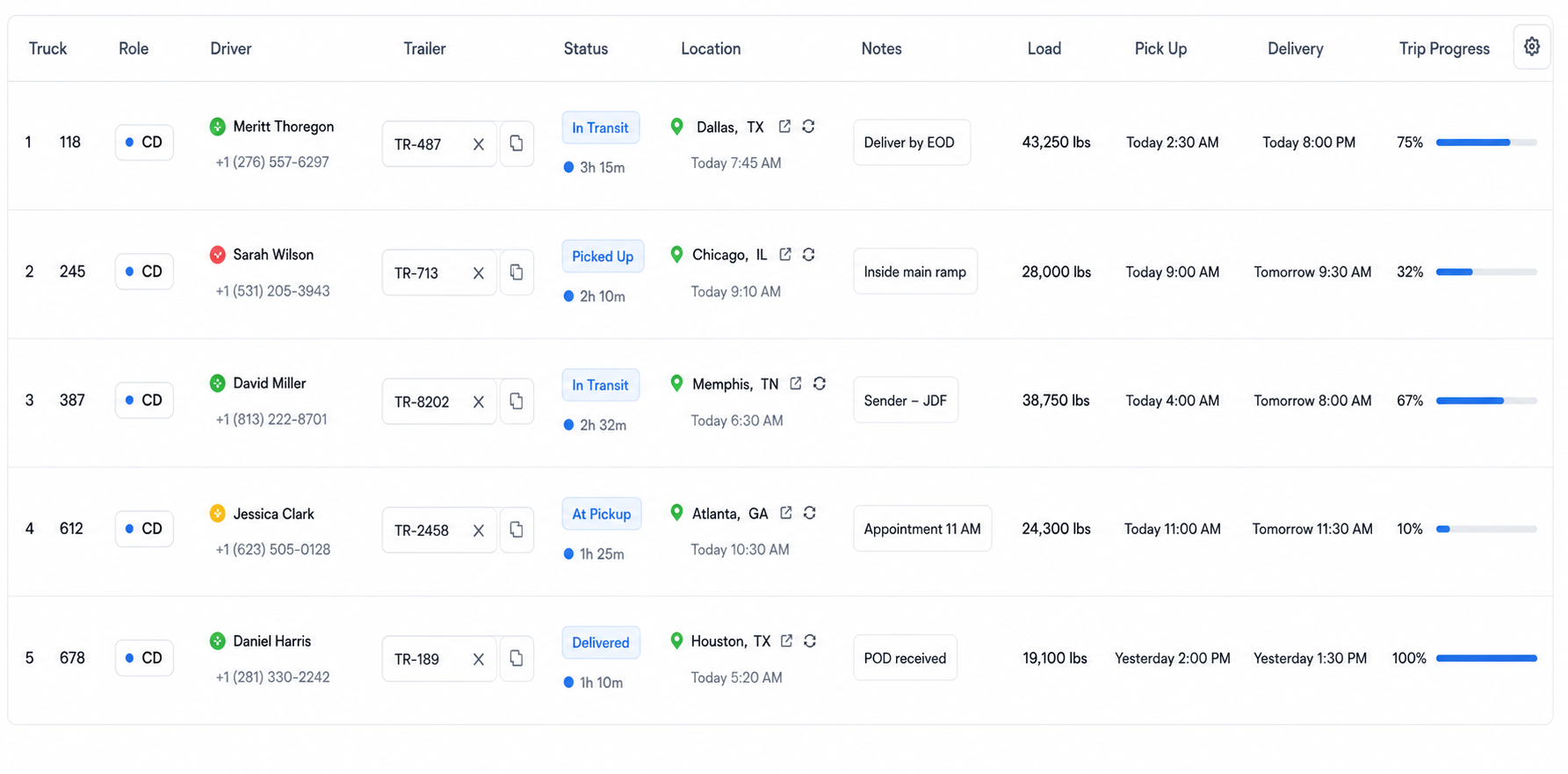Click the green map pin for Dallas

coord(676,127)
